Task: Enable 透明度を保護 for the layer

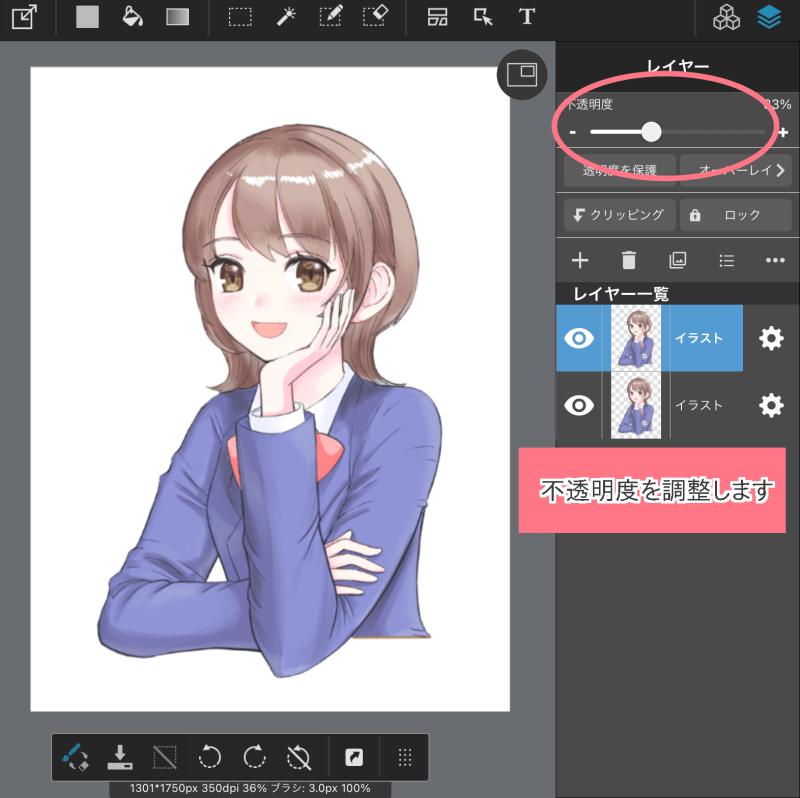Action: [619, 170]
